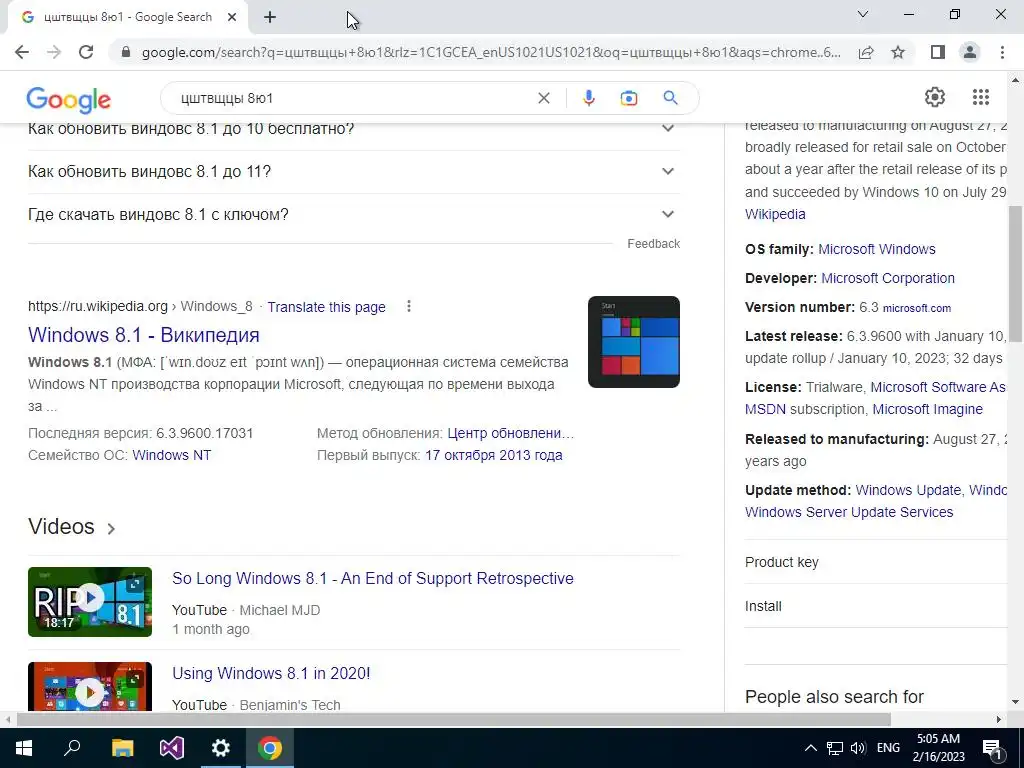1024x768 pixels.
Task: Click the site lock icon in address bar
Action: point(126,52)
